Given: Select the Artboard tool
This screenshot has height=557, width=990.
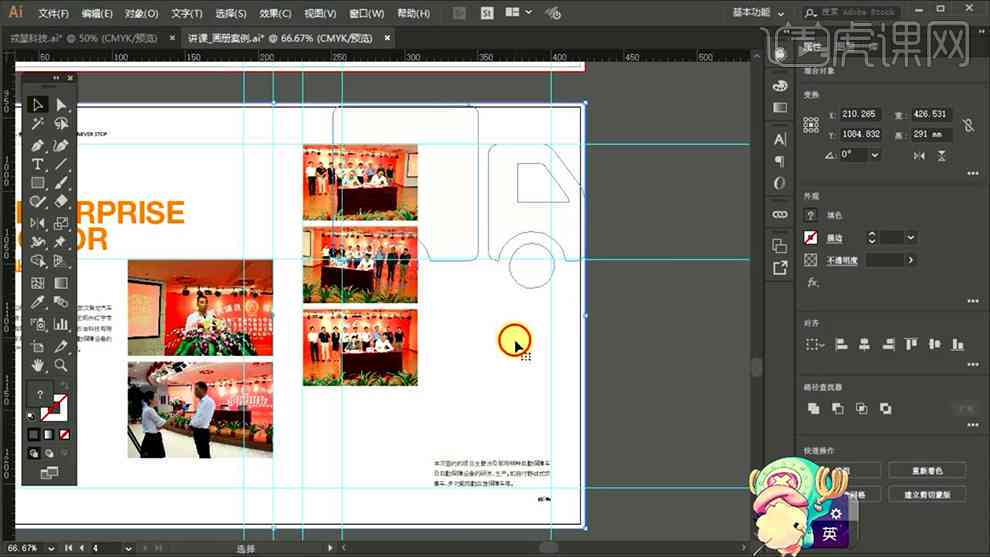Looking at the screenshot, I should pos(37,346).
